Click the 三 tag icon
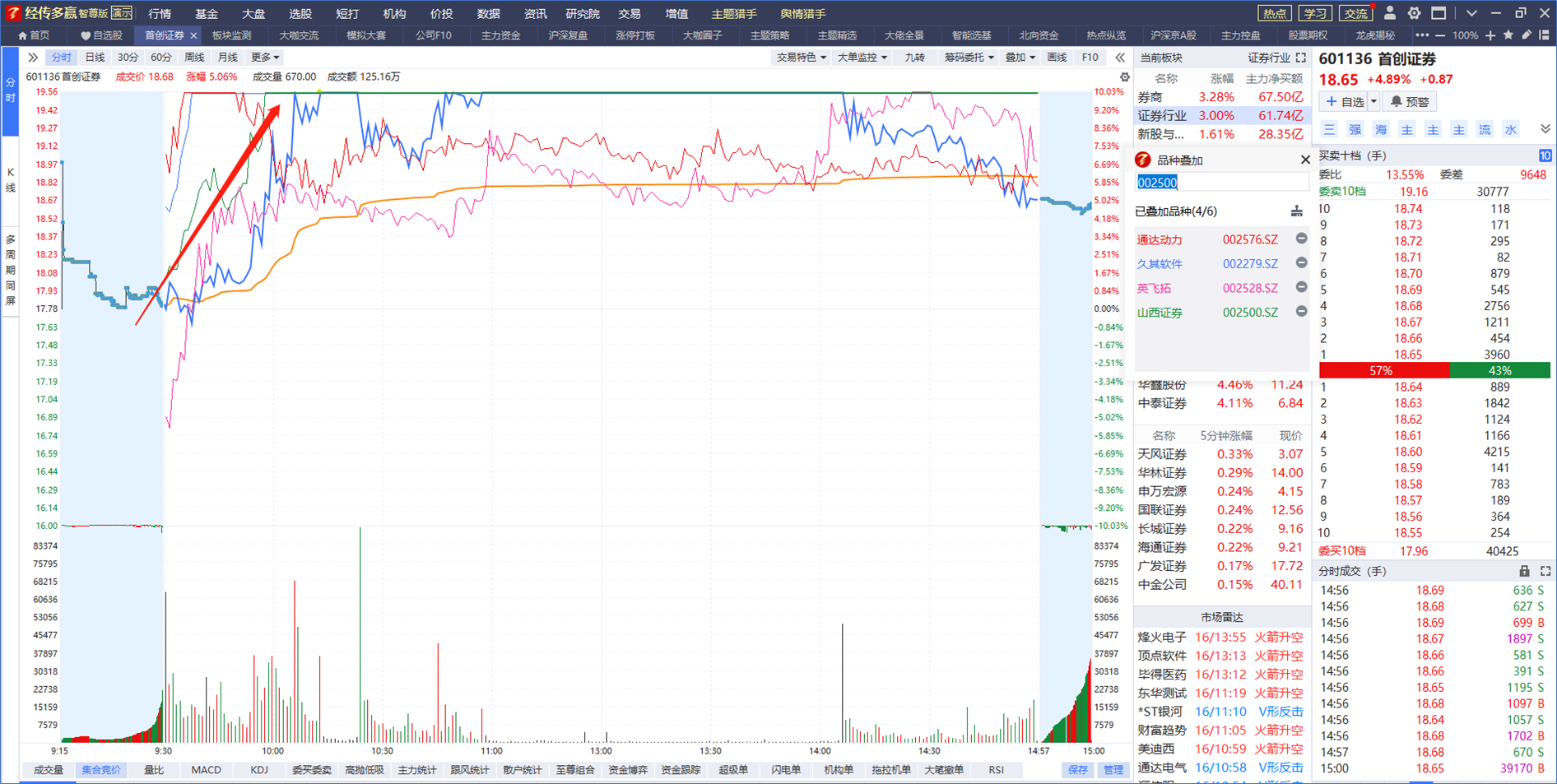Viewport: 1557px width, 784px height. coord(1329,130)
